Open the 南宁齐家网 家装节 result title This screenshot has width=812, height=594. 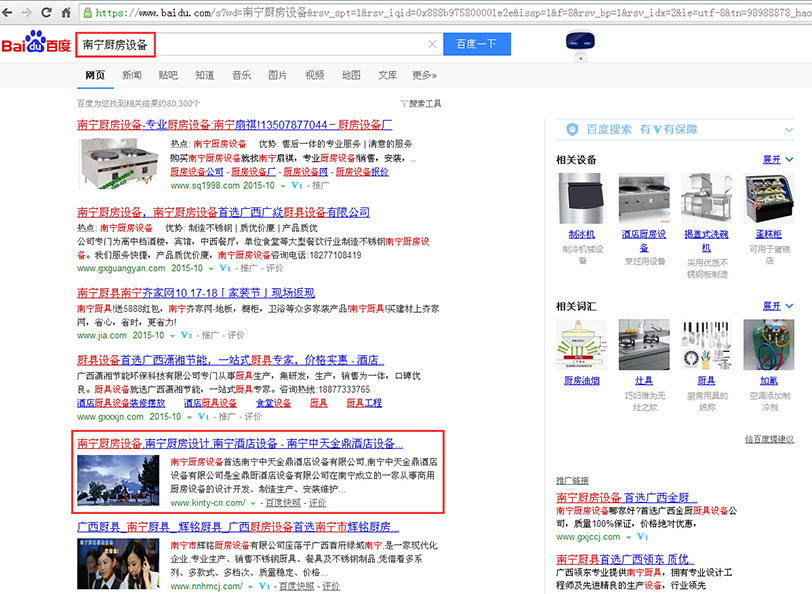pos(196,293)
